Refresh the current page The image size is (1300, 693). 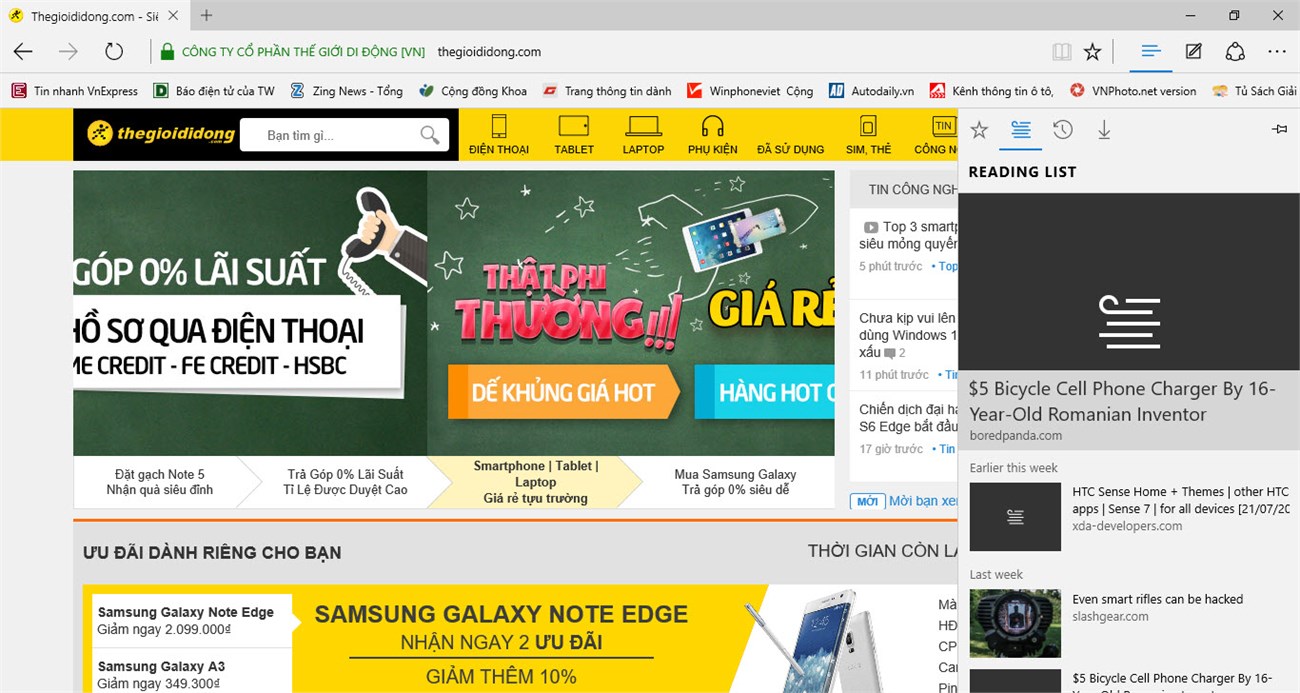tap(114, 52)
